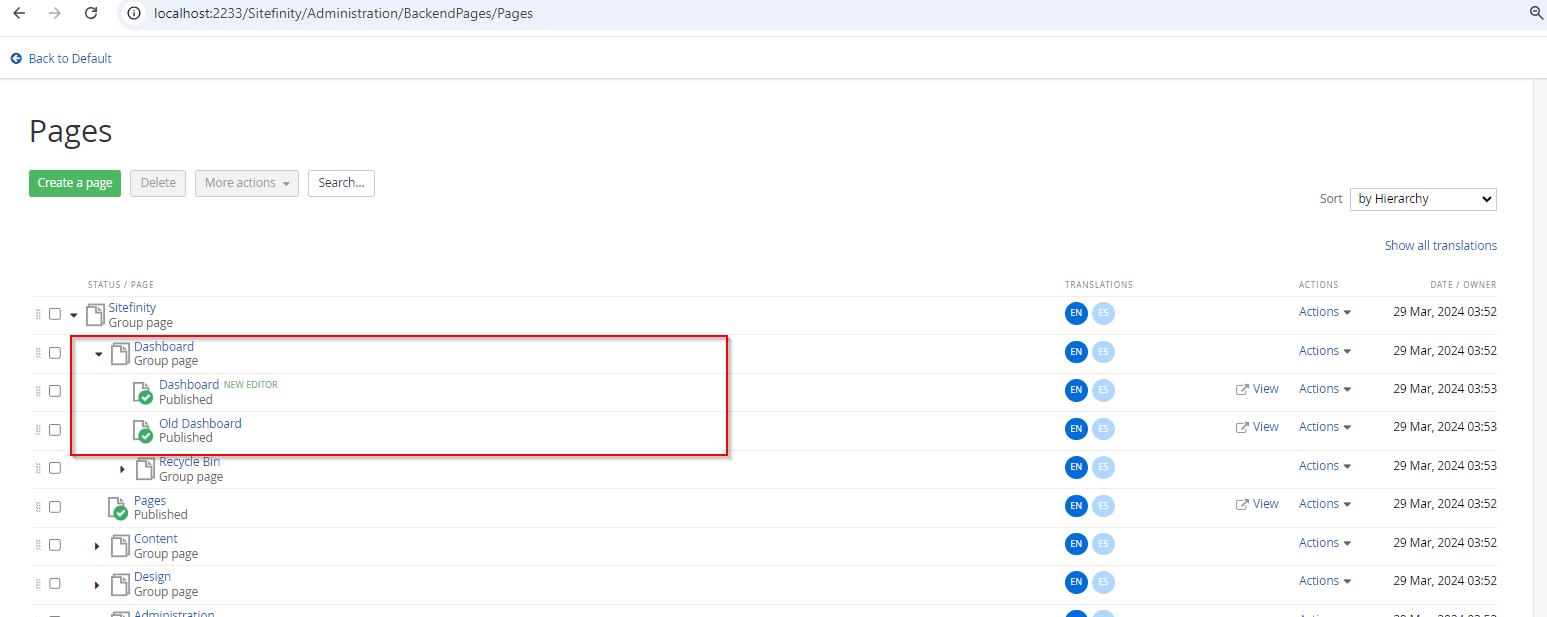Open Actions menu for Dashboard group page
The image size is (1547, 617).
pyautogui.click(x=1325, y=351)
